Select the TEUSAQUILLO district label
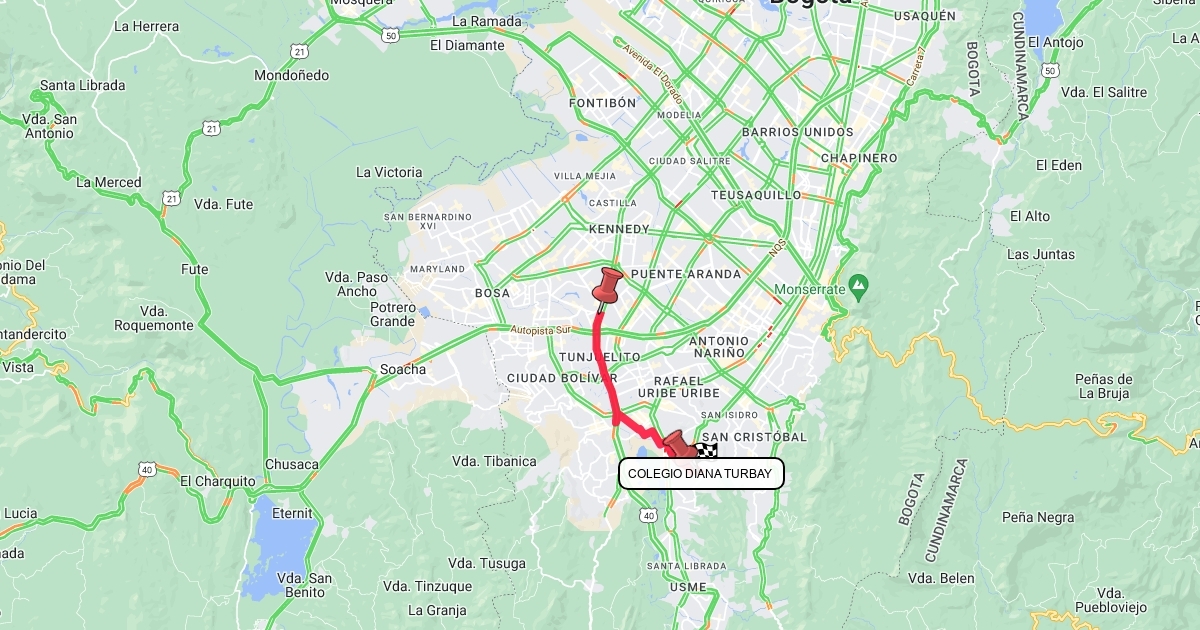1200x630 pixels. (756, 195)
